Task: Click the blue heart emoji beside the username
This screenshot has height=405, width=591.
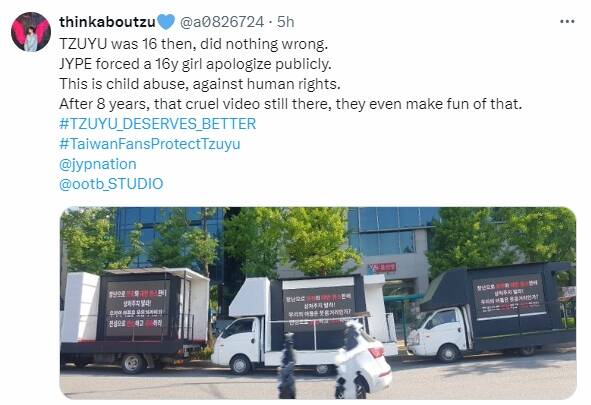Action: click(165, 22)
